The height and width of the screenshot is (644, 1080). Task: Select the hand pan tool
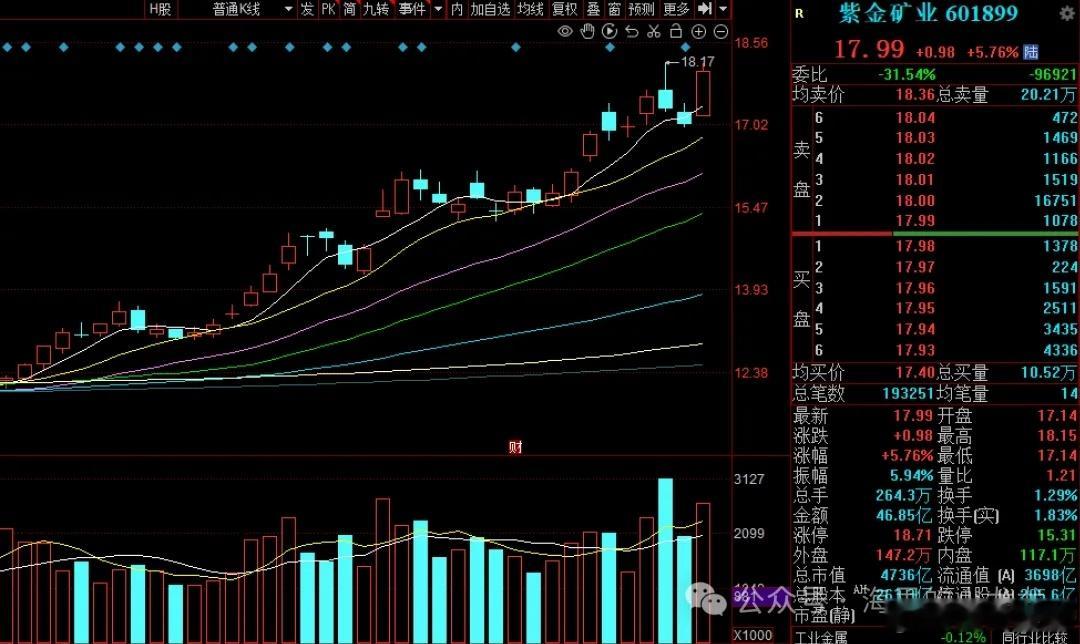click(587, 31)
